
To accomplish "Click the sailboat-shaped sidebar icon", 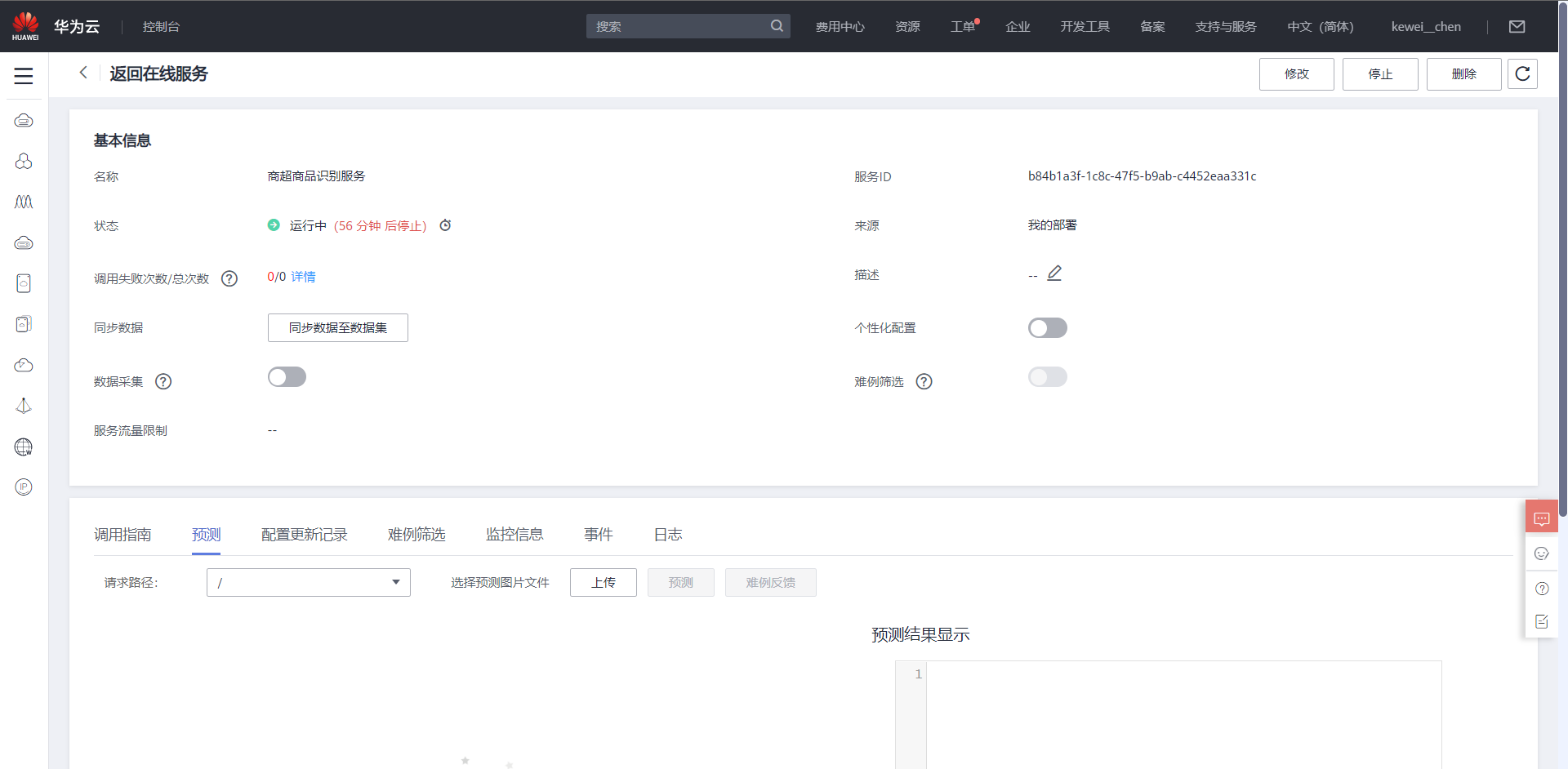I will point(24,406).
